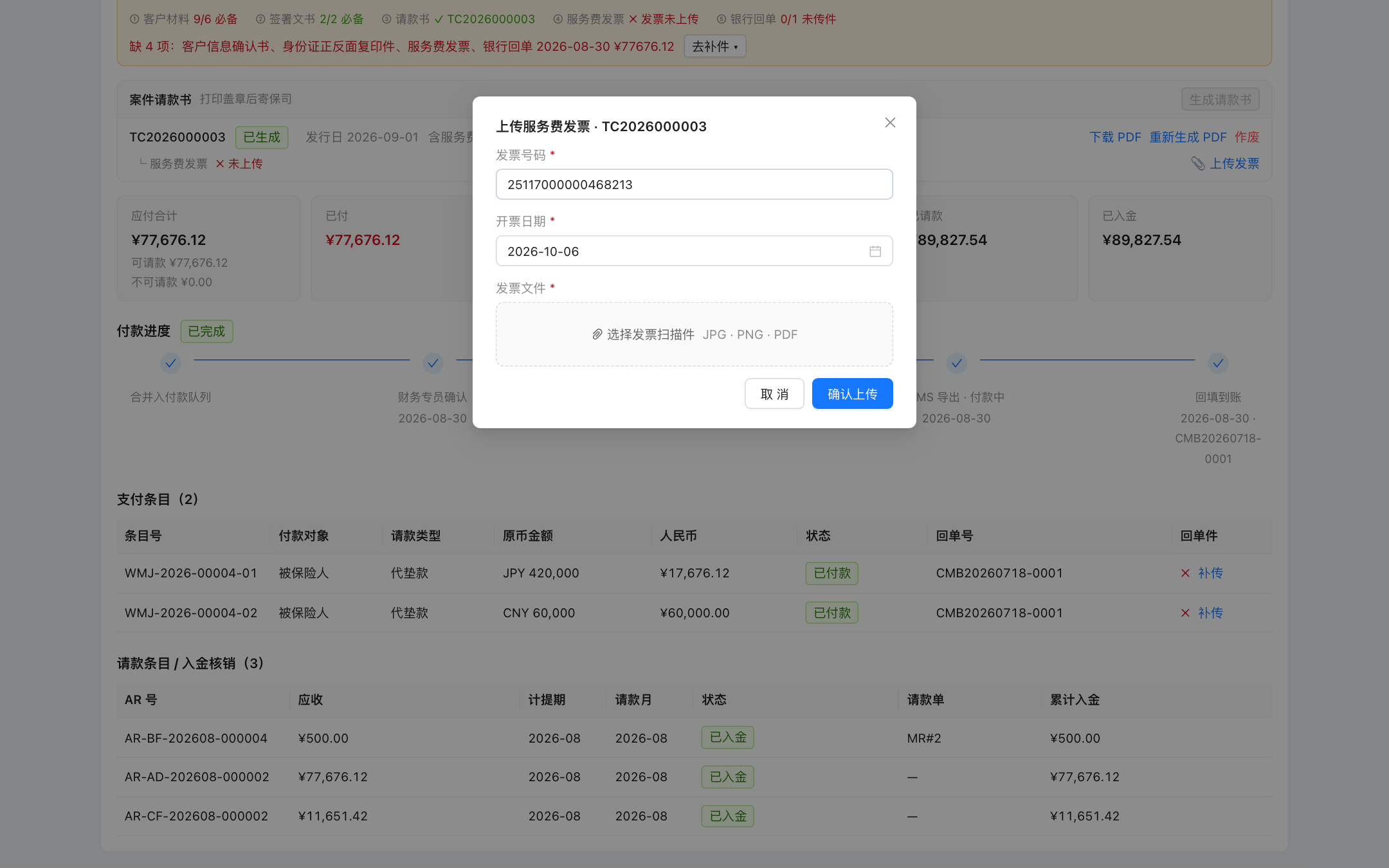Click the 回单号 column header
The image size is (1389, 868).
point(954,536)
